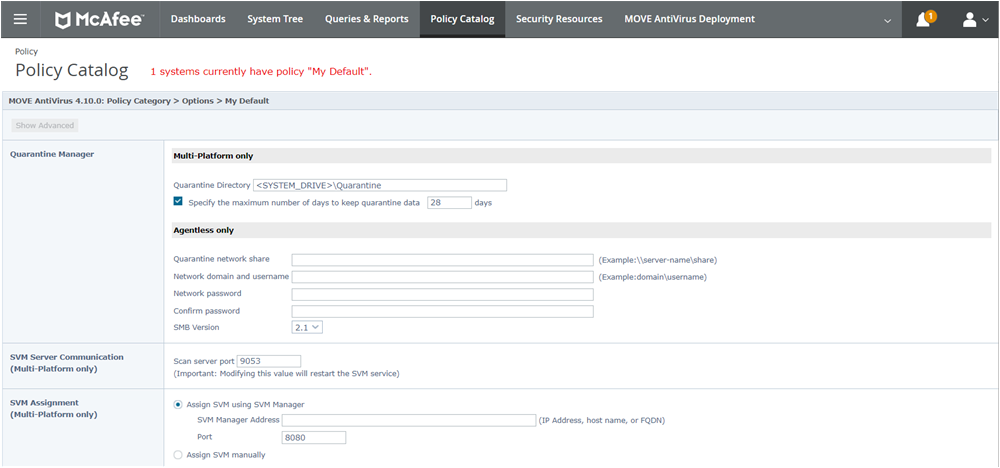Open the Security Resources tab

point(559,19)
